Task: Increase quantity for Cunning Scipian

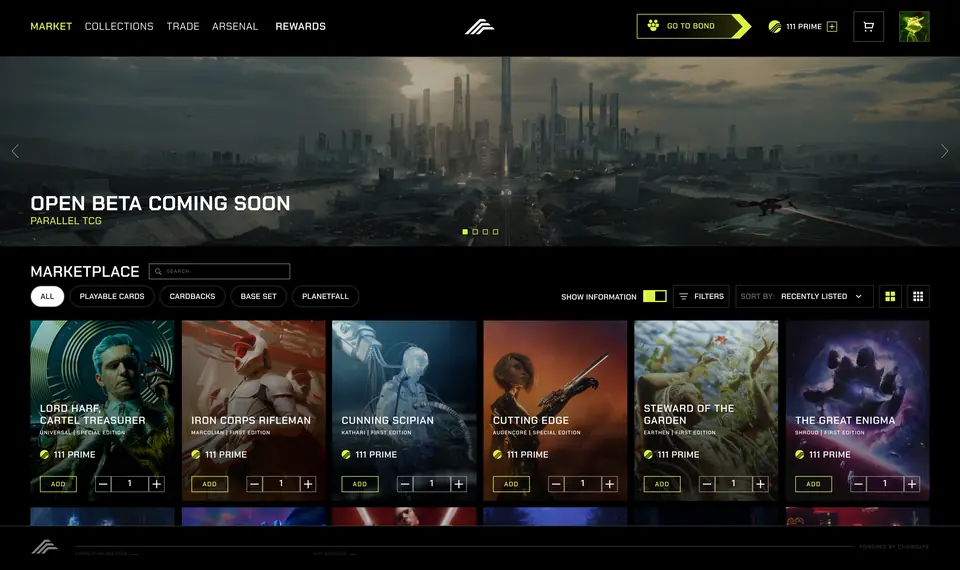Action: coord(459,484)
